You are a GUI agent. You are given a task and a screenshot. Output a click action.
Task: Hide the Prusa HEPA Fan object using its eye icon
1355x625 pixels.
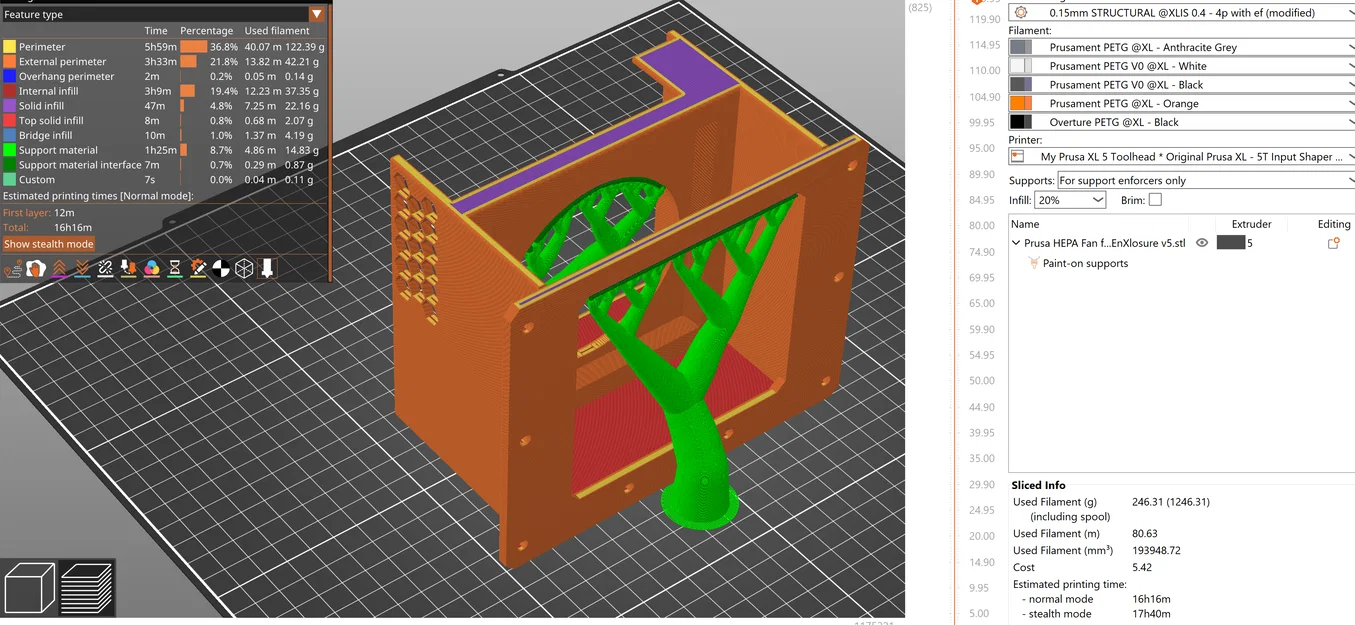pyautogui.click(x=1202, y=242)
